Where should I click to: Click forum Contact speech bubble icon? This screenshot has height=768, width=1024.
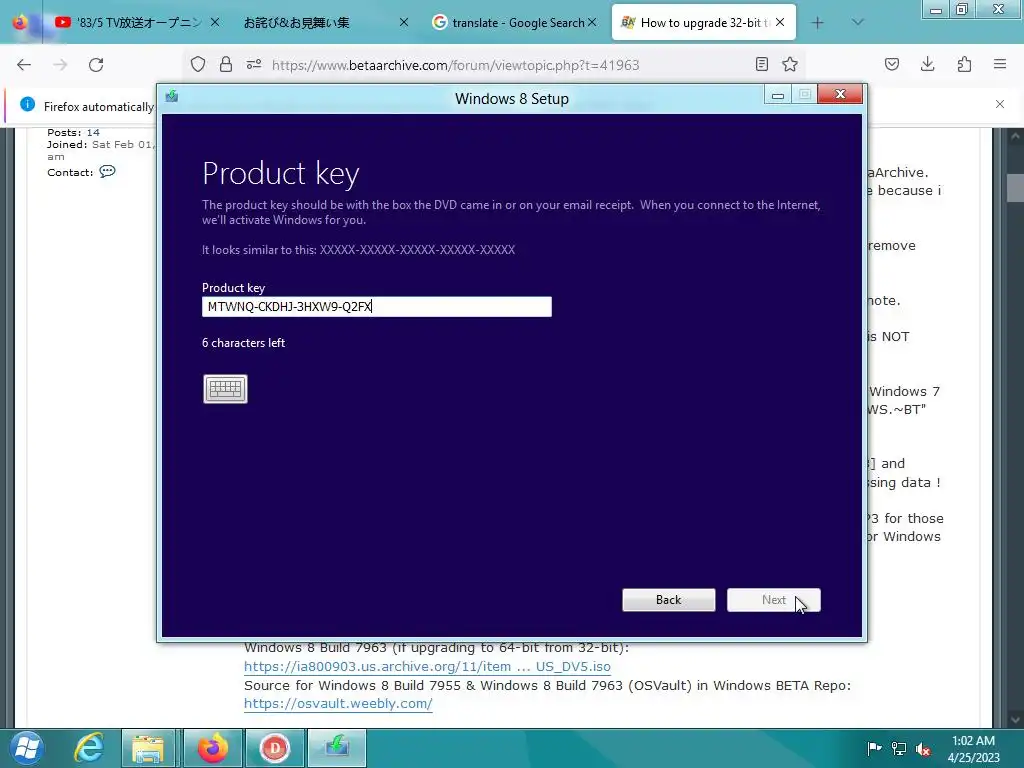pyautogui.click(x=107, y=172)
